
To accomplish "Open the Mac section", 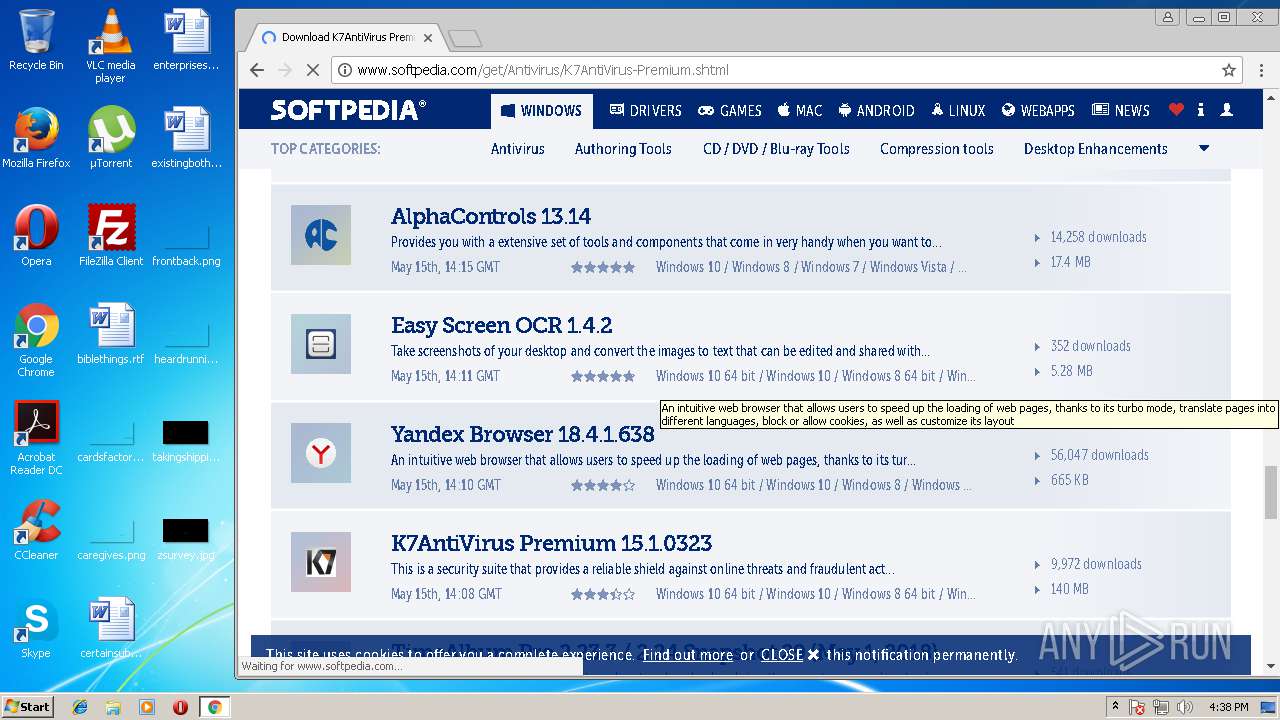I will pyautogui.click(x=800, y=111).
